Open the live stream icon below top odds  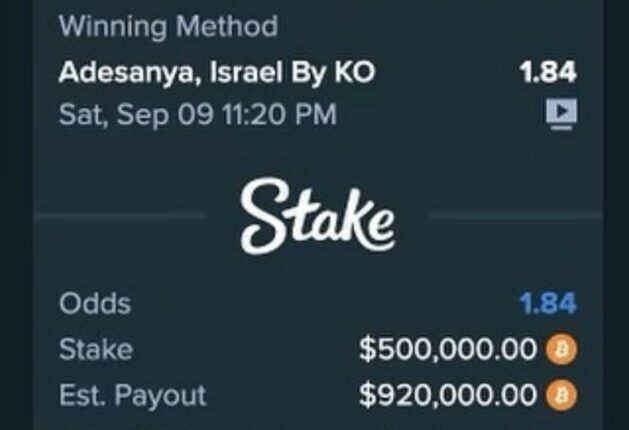pyautogui.click(x=561, y=115)
